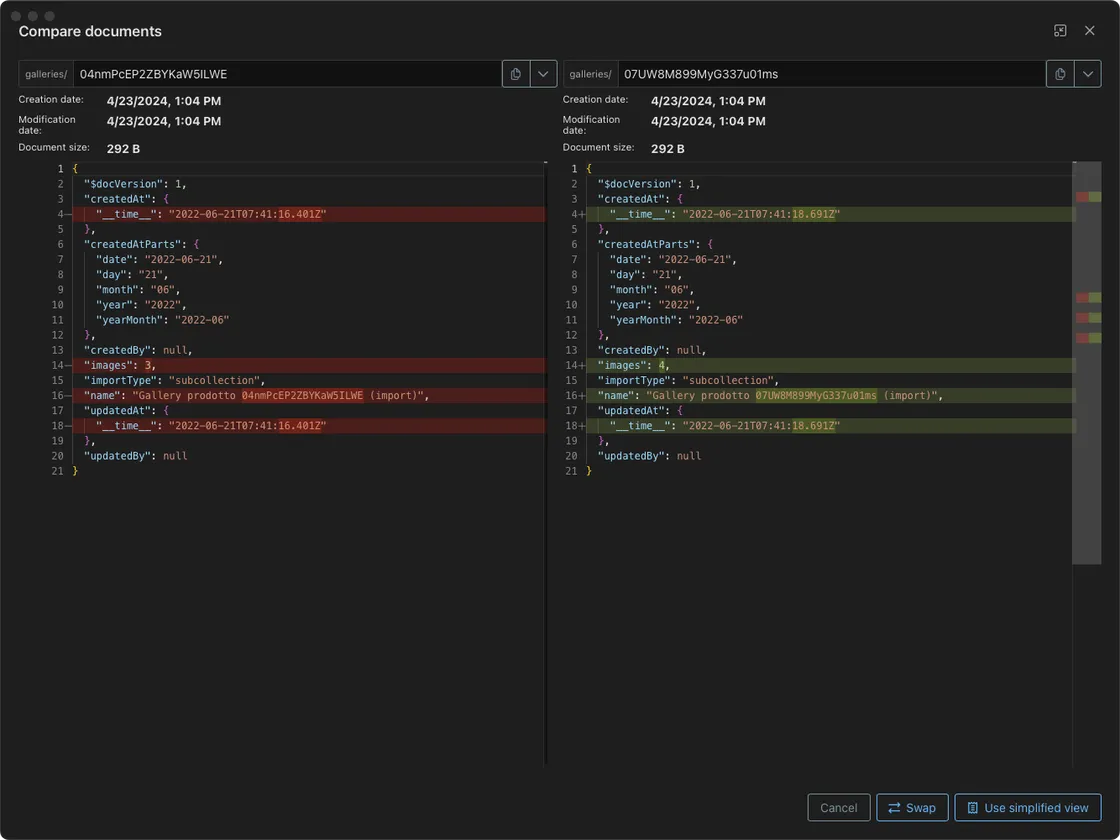This screenshot has width=1120, height=840.
Task: Click left "$docVersion": 1 line
Action: (135, 184)
